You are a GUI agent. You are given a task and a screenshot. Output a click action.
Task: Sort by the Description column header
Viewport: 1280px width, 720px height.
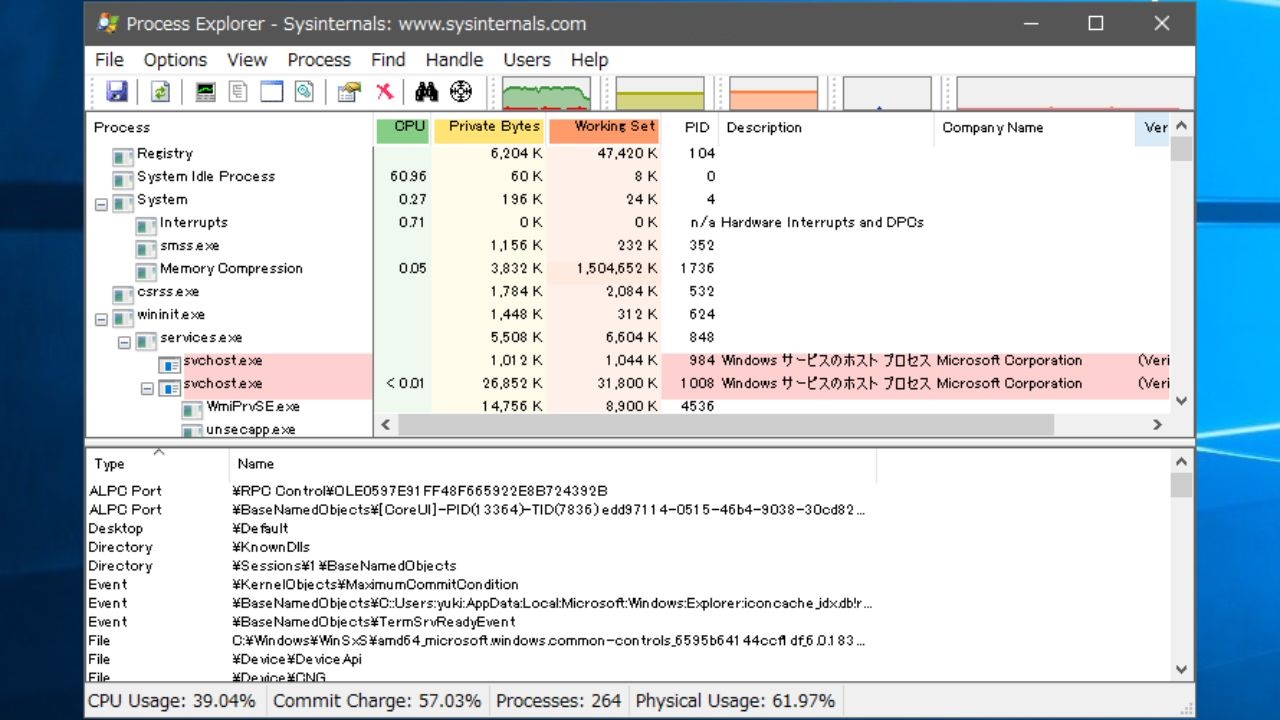[x=826, y=128]
